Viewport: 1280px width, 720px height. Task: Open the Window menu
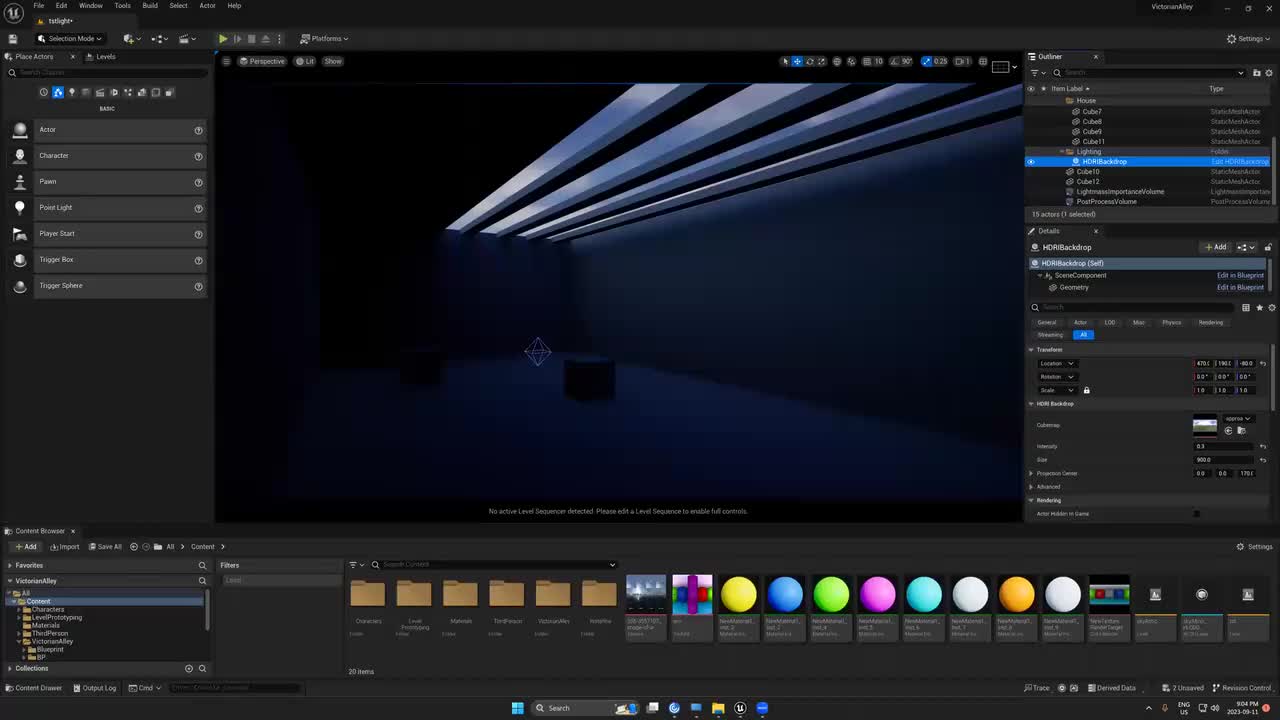tap(90, 5)
